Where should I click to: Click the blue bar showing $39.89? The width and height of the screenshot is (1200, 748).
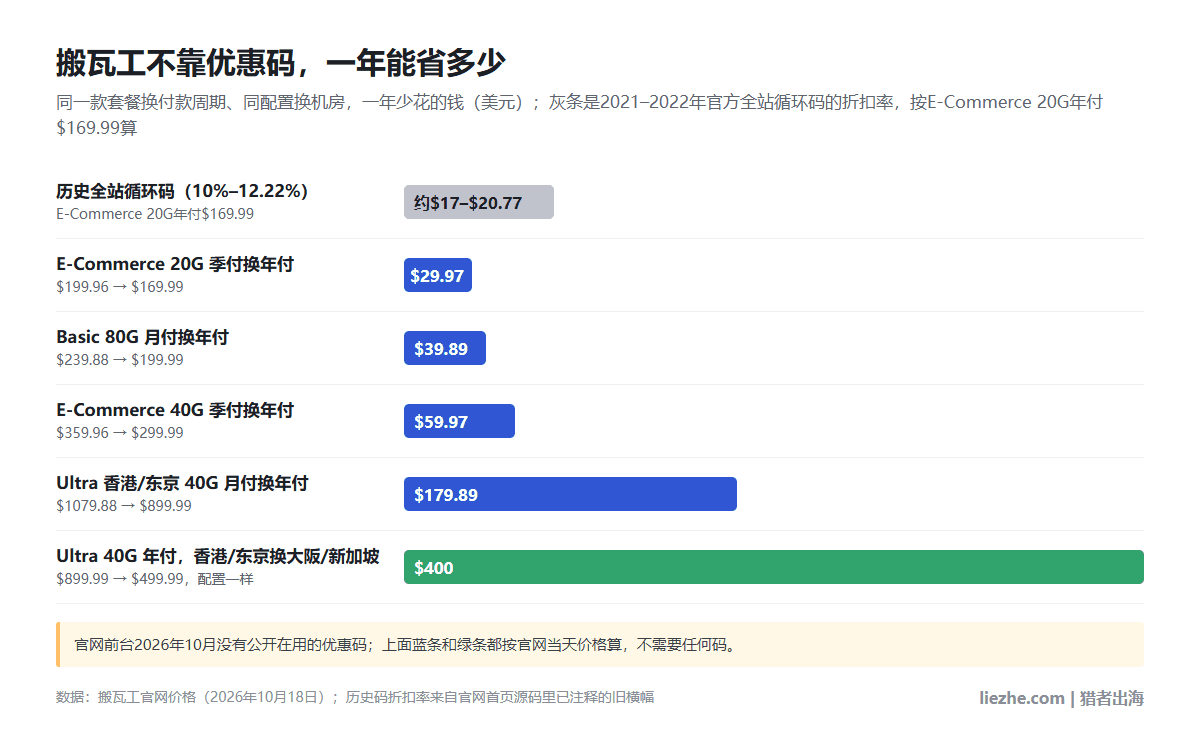click(x=445, y=348)
